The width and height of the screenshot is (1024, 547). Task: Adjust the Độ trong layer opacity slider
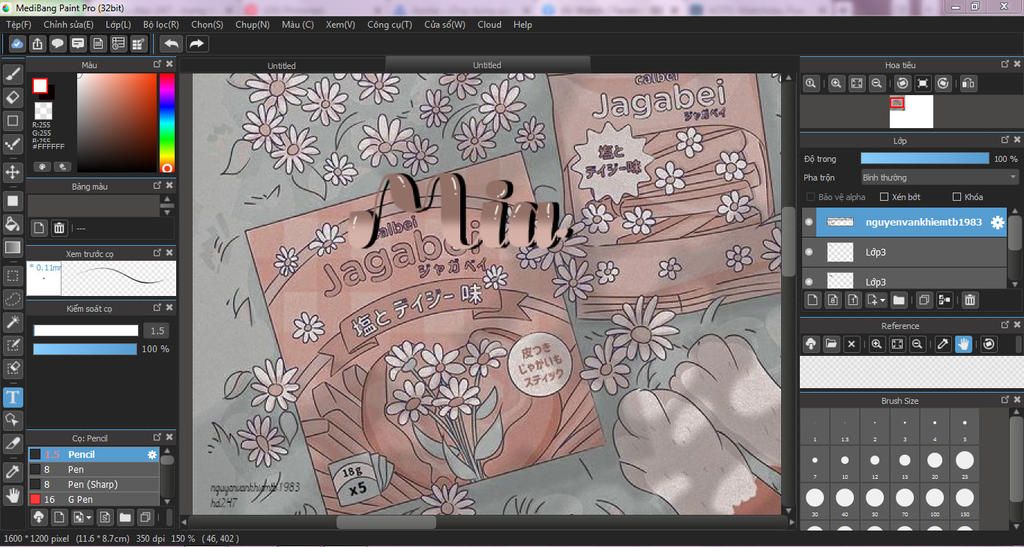[x=925, y=159]
